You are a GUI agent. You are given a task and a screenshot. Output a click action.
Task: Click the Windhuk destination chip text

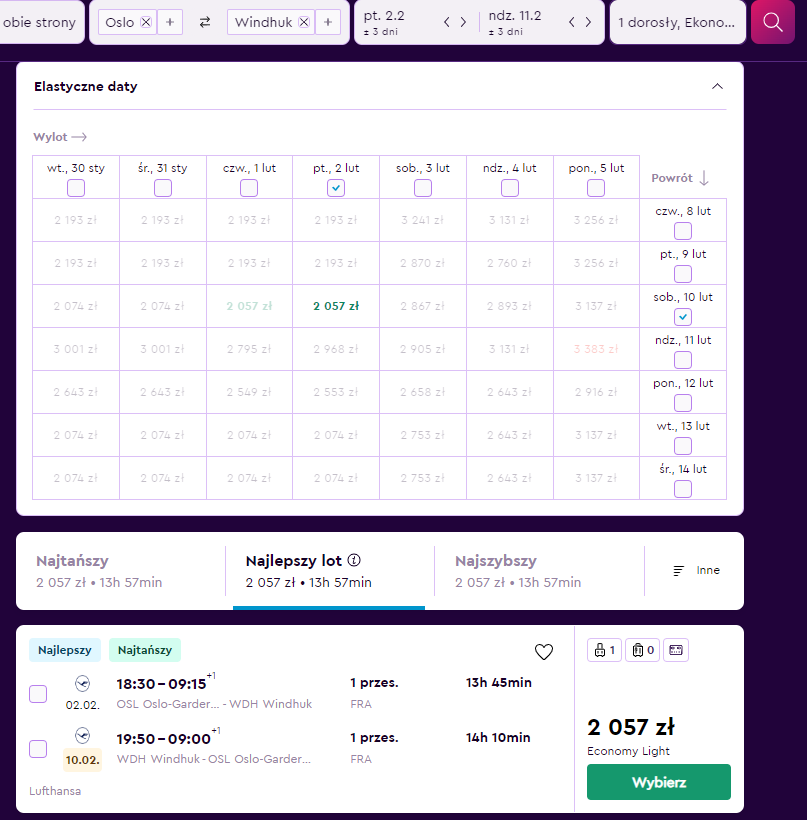click(263, 22)
